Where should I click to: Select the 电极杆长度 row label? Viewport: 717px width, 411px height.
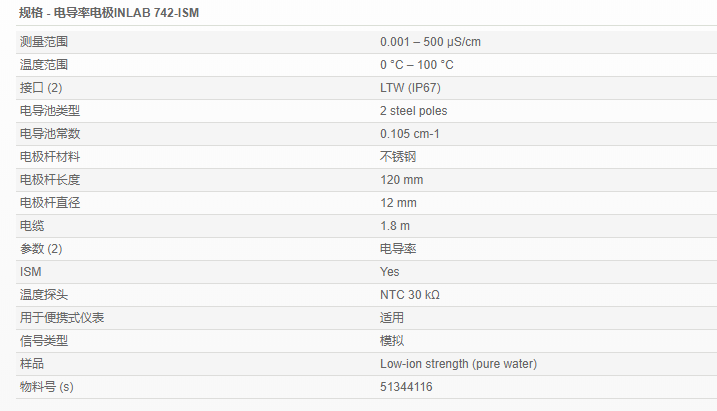(50, 179)
